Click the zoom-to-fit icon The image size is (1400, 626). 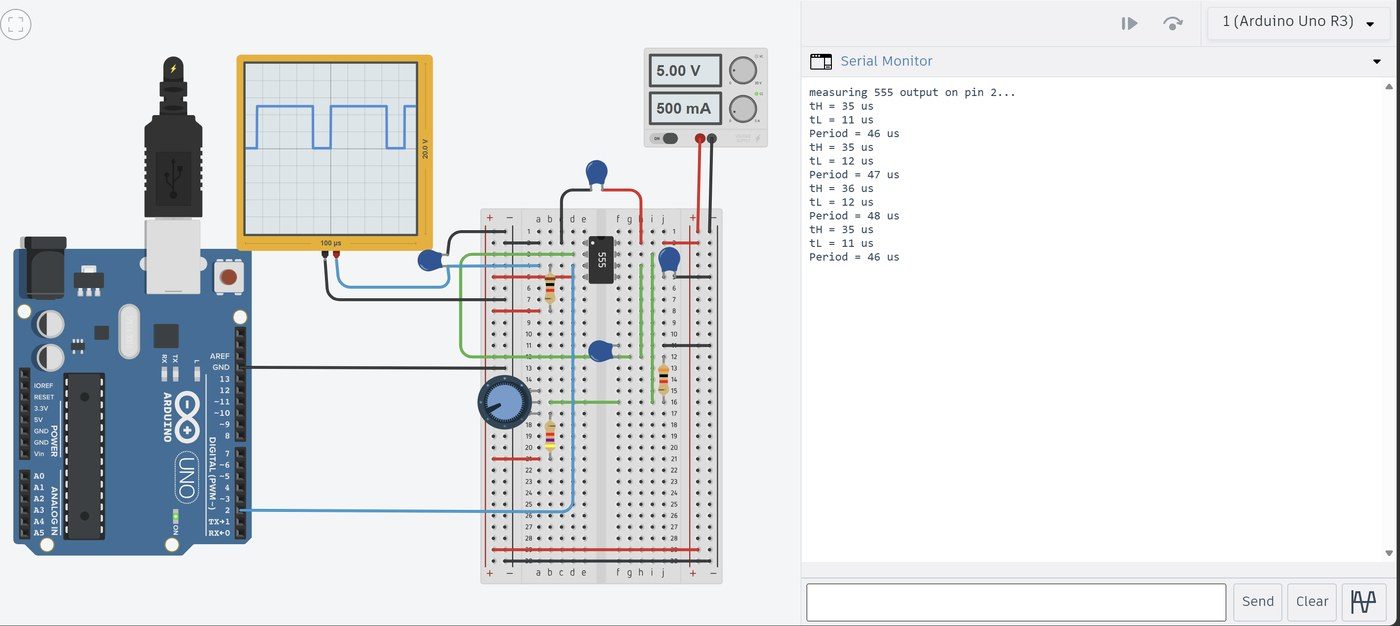point(16,25)
